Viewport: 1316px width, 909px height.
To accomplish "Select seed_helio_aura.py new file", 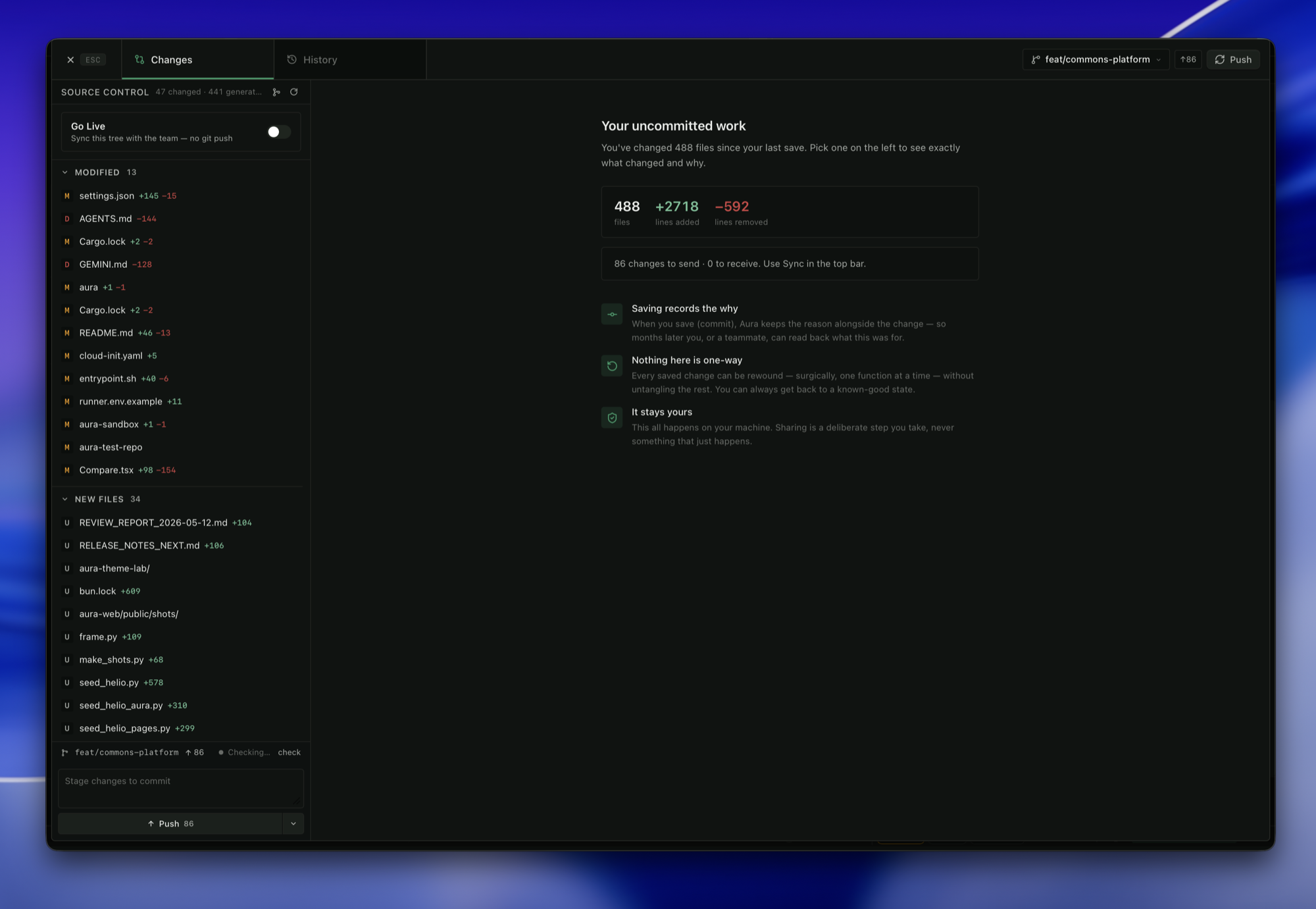I will tap(181, 706).
